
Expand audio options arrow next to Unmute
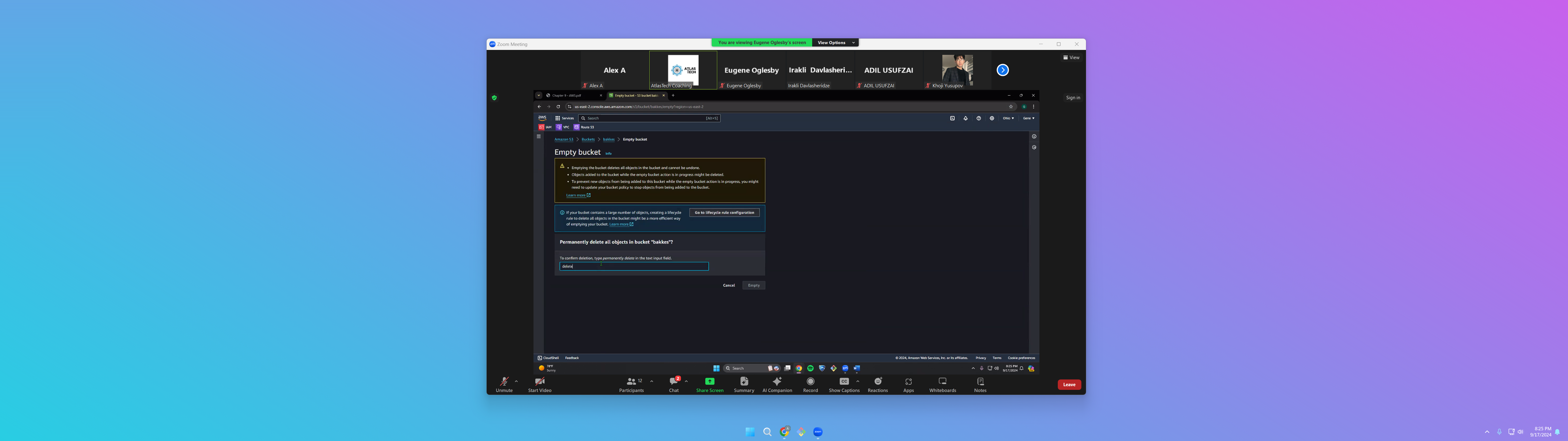[516, 381]
